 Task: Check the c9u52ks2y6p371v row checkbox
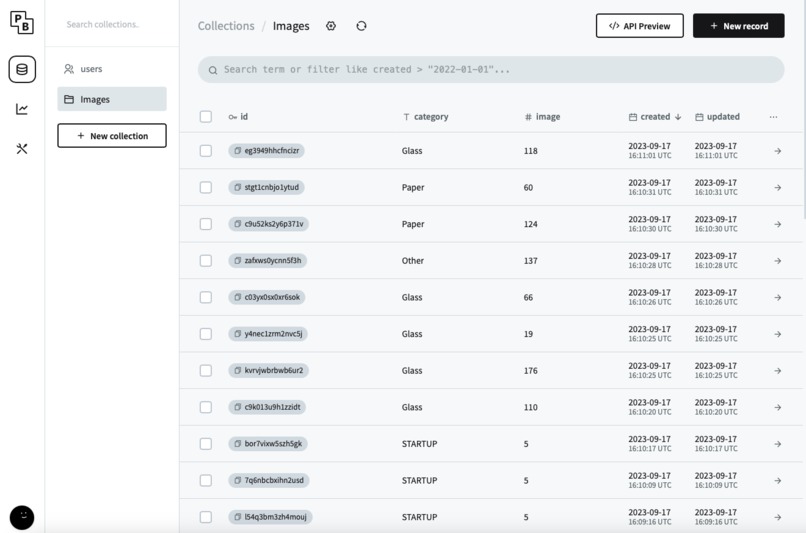206,224
